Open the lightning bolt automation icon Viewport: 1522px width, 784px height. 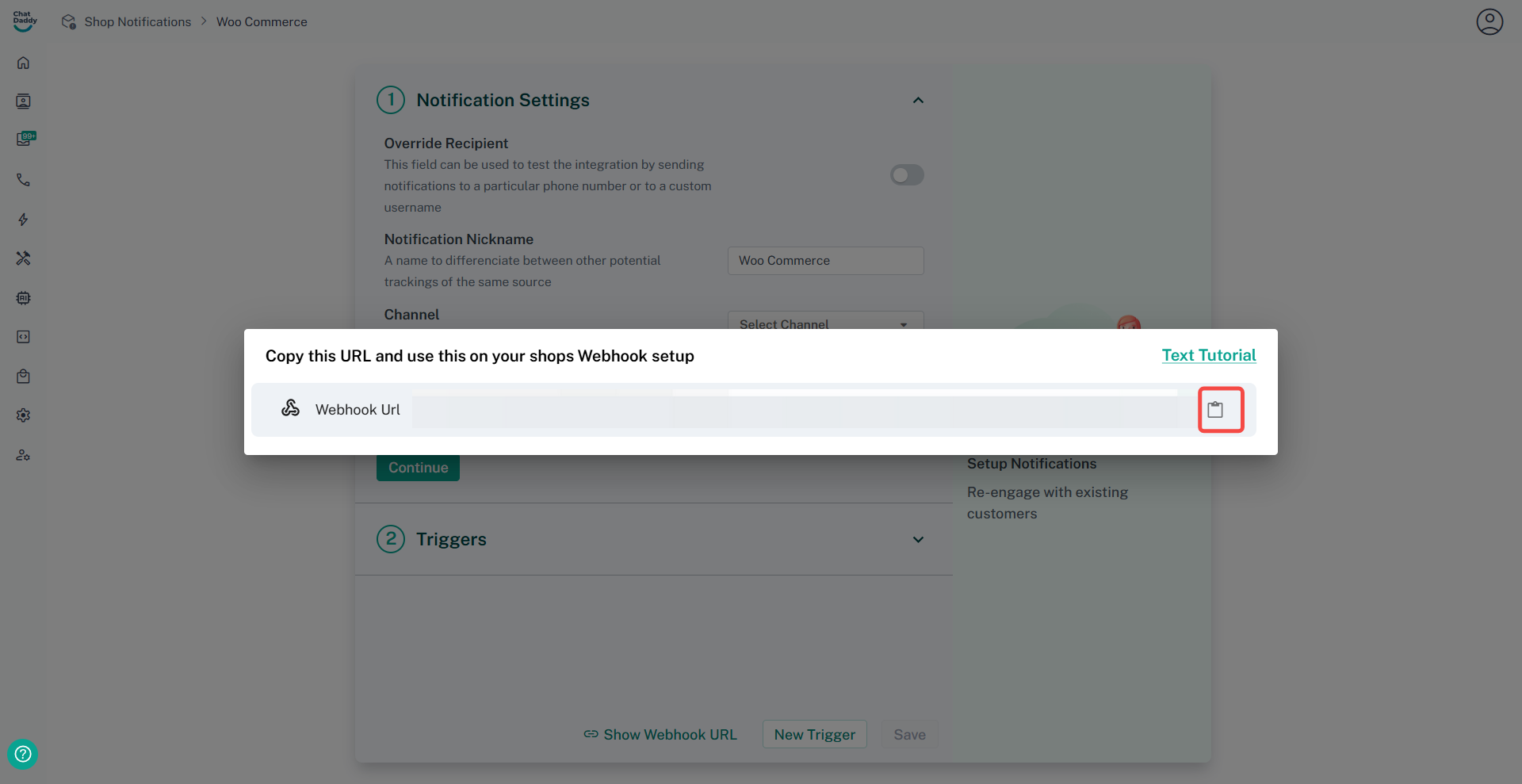tap(24, 220)
